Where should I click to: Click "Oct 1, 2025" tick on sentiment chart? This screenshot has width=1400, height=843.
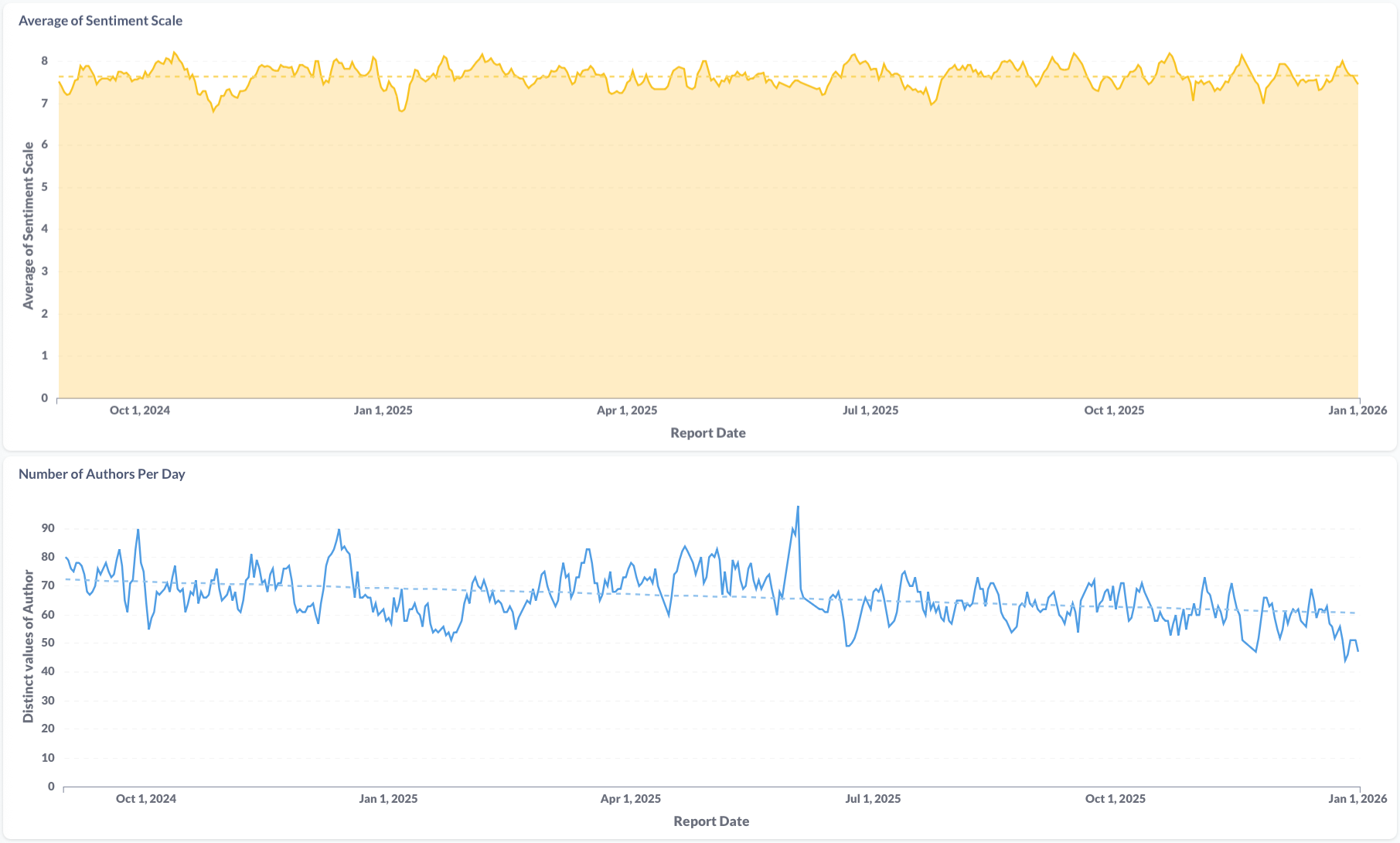pos(1114,411)
